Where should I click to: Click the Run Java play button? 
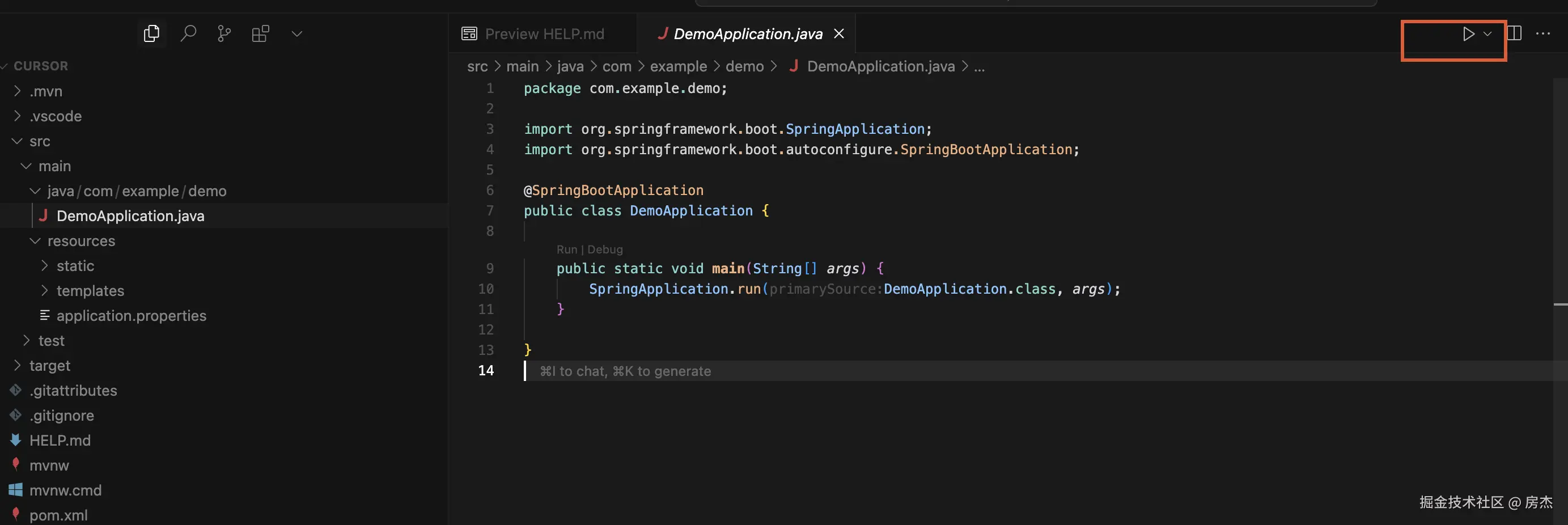click(1468, 34)
